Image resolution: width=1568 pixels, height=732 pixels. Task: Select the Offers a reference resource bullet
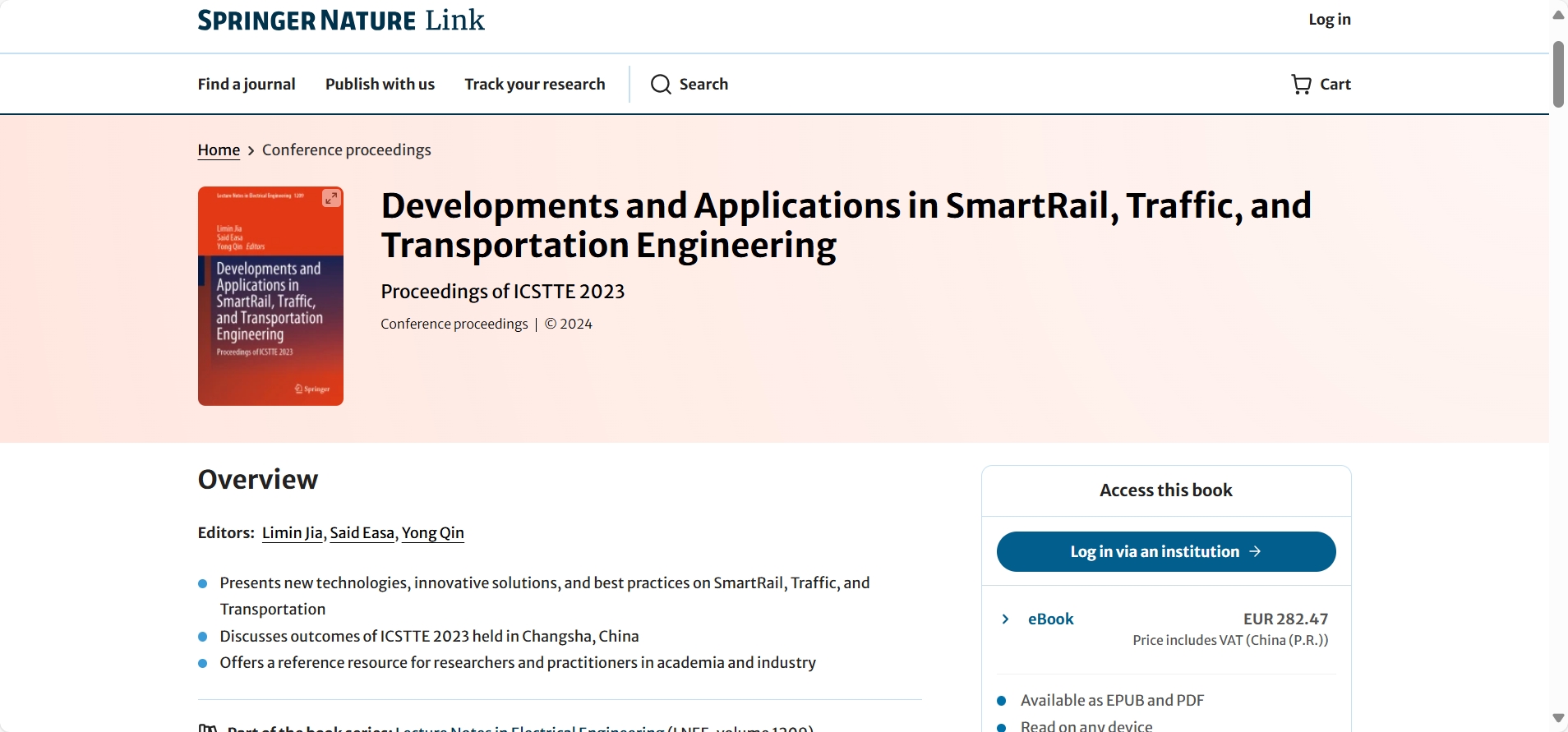tap(518, 662)
